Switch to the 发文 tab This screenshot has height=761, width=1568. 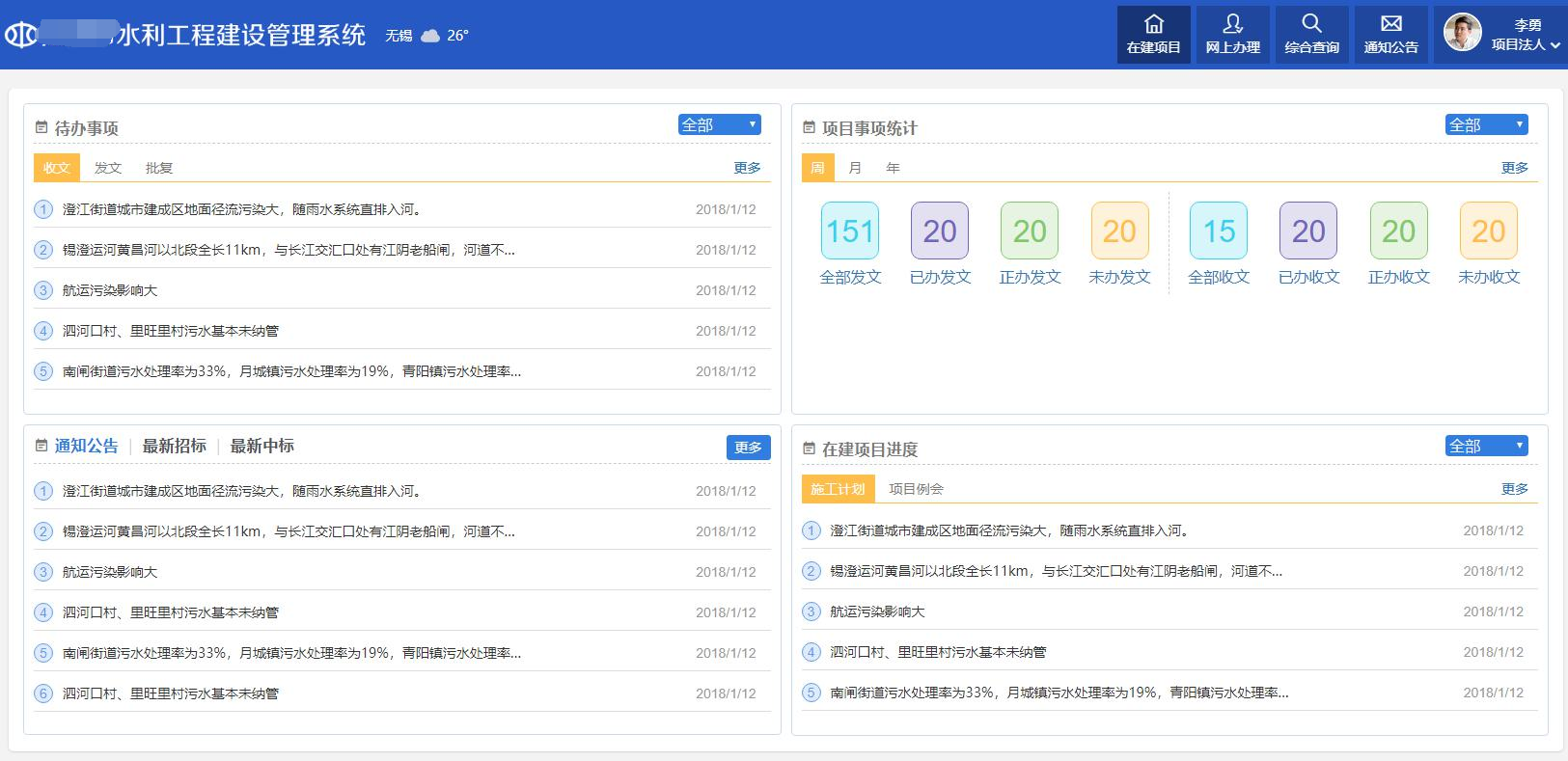tap(108, 168)
